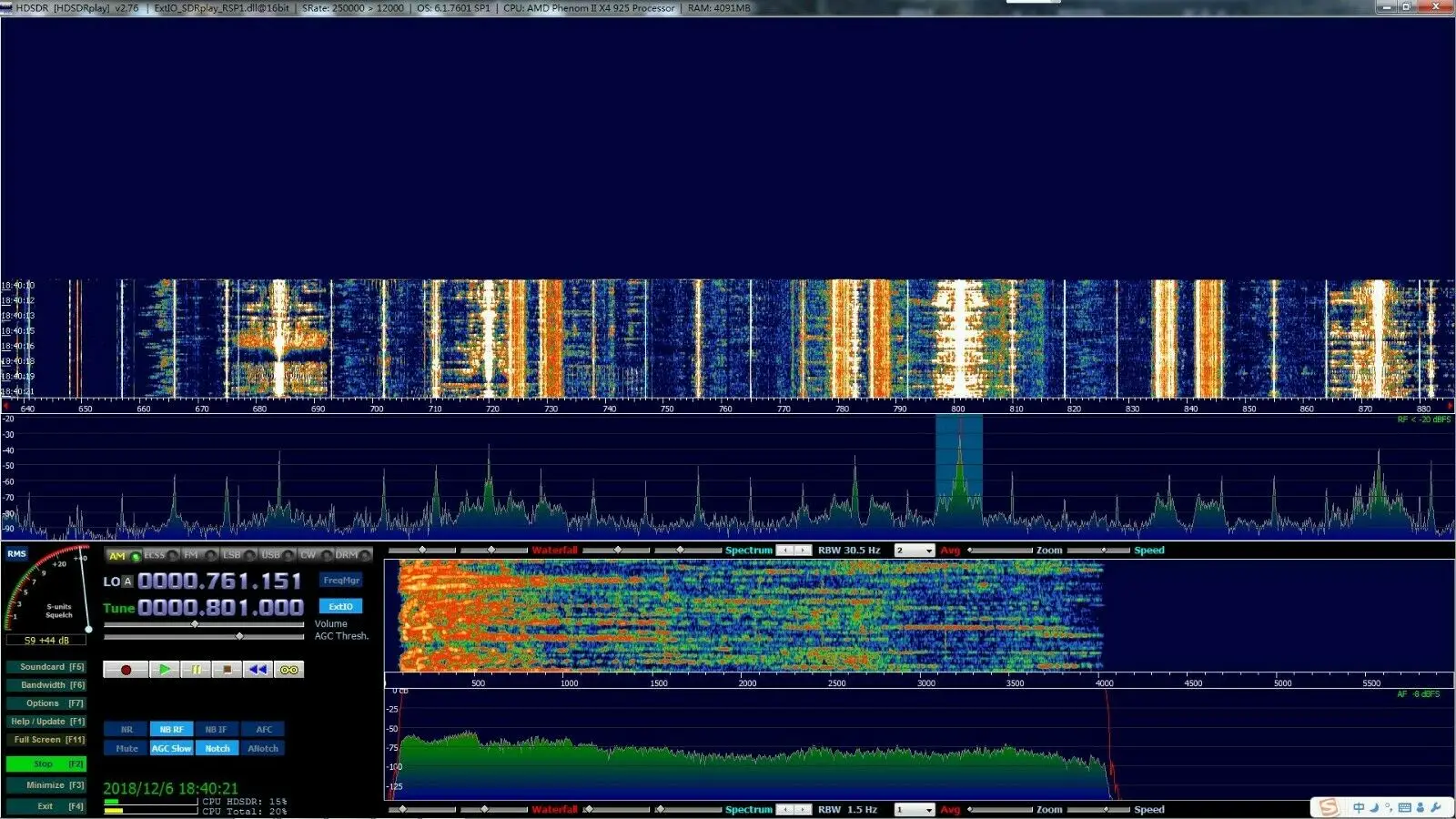The height and width of the screenshot is (819, 1456).
Task: Start recording with the red record icon
Action: (x=126, y=669)
